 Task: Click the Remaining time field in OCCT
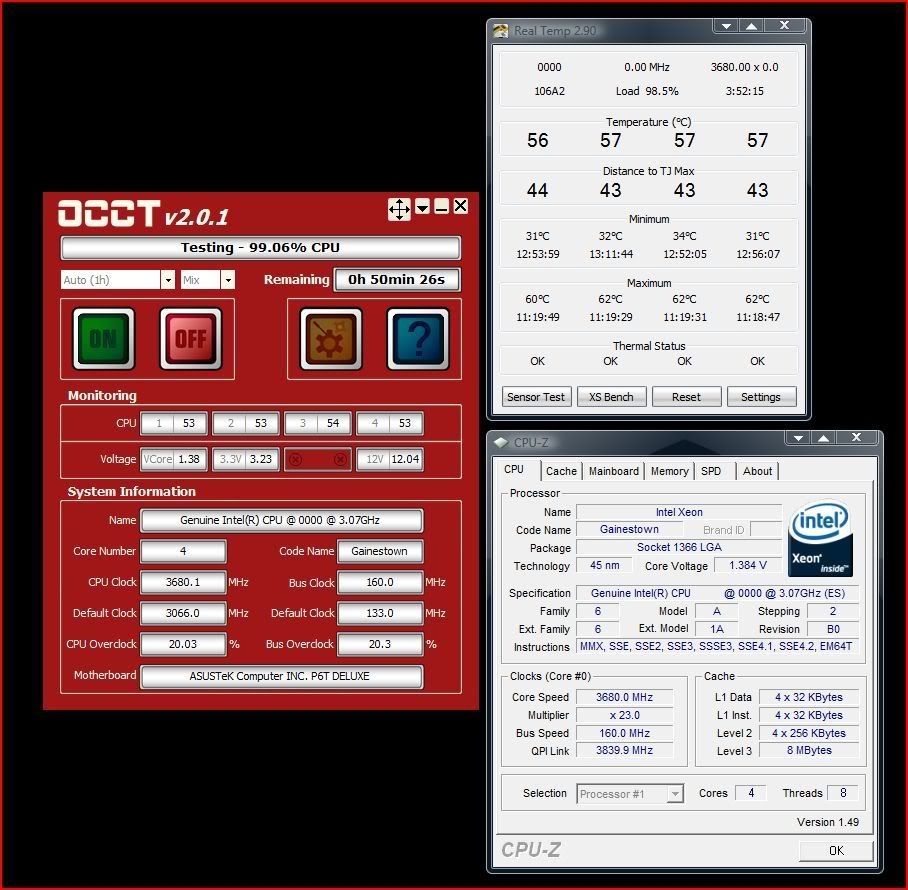397,280
